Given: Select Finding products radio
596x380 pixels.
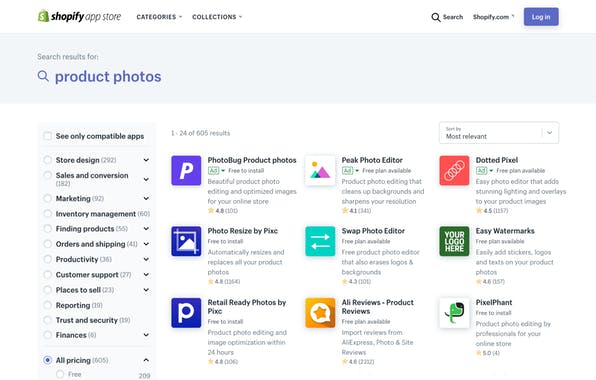Looking at the screenshot, I should (x=48, y=229).
